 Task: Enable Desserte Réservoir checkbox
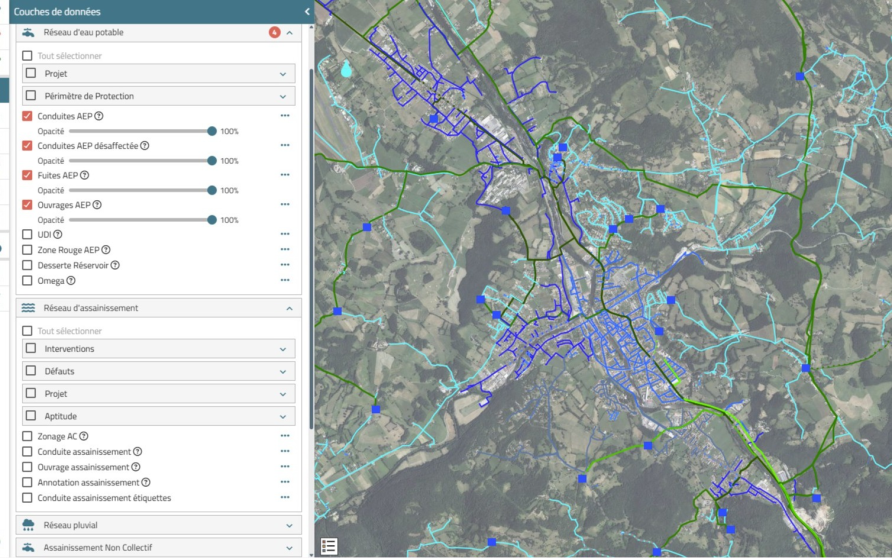point(27,265)
